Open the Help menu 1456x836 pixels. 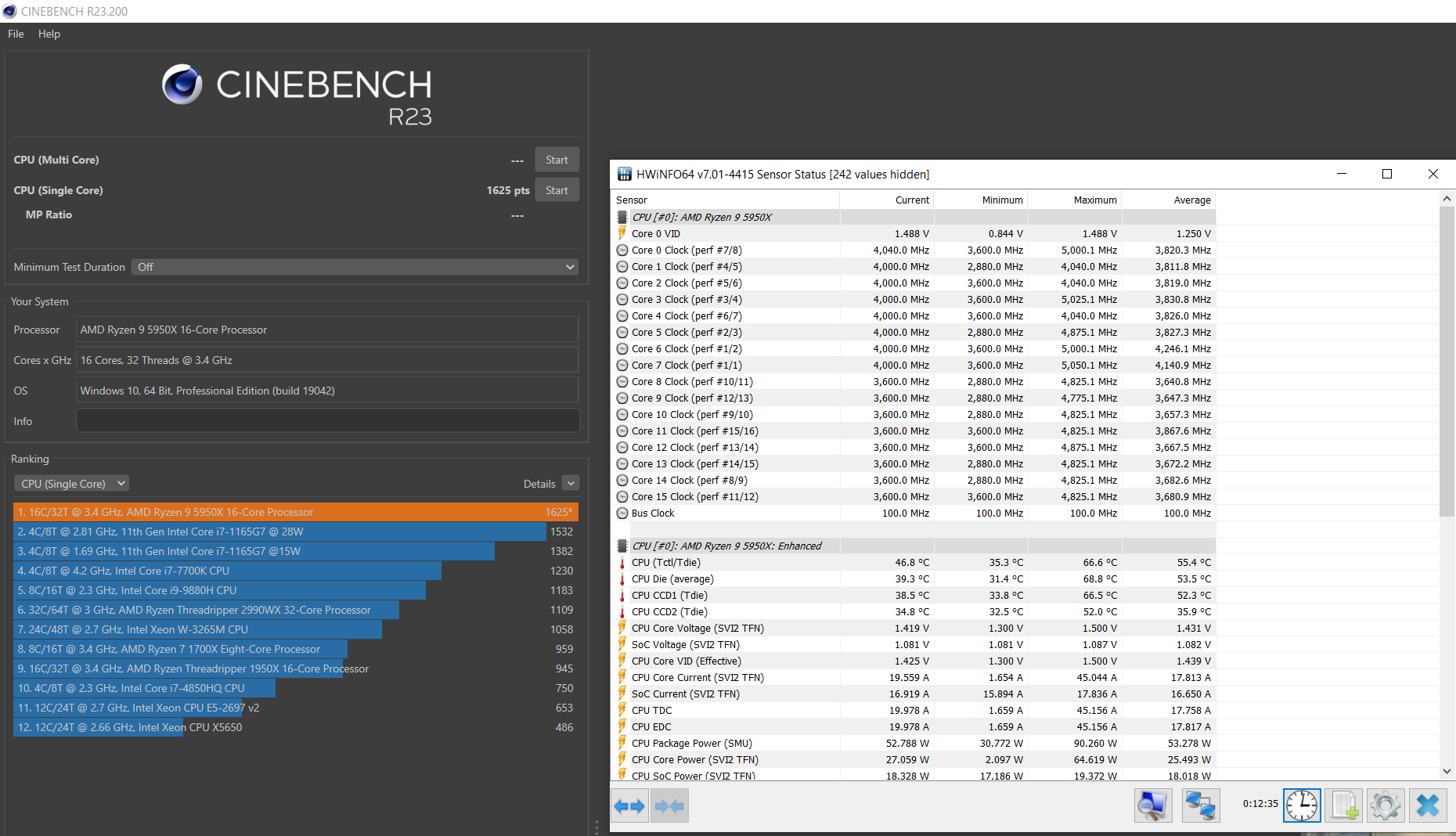coord(49,34)
